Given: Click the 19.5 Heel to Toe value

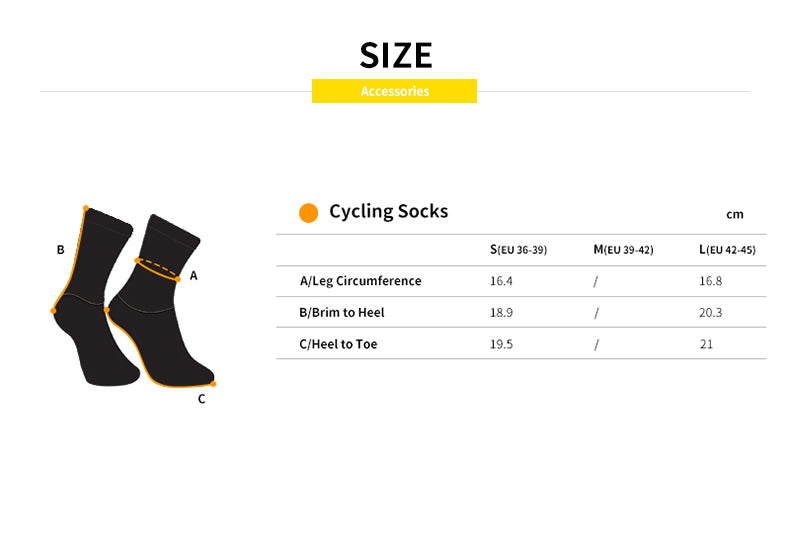Looking at the screenshot, I should coord(501,344).
